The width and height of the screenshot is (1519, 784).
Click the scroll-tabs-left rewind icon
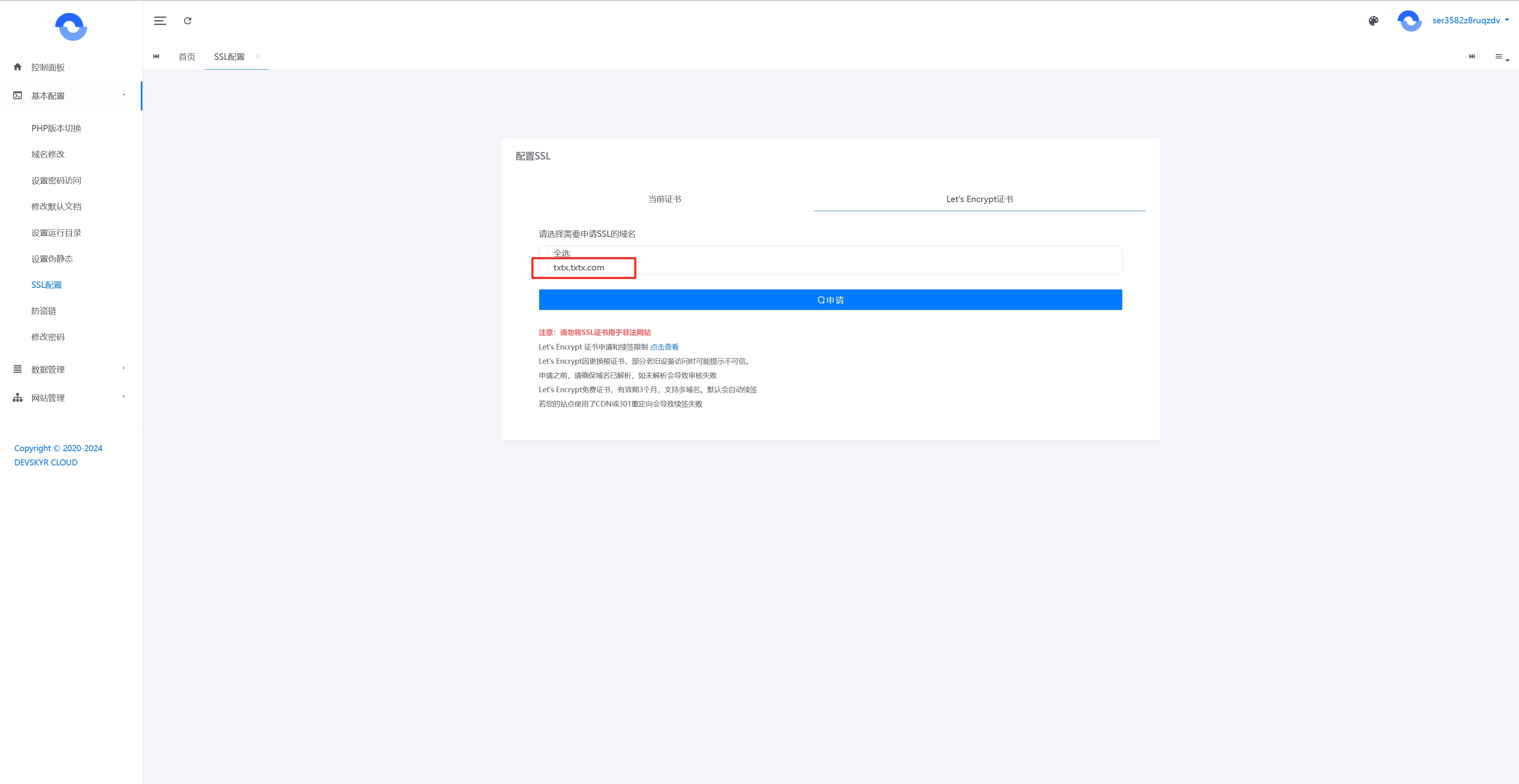156,57
